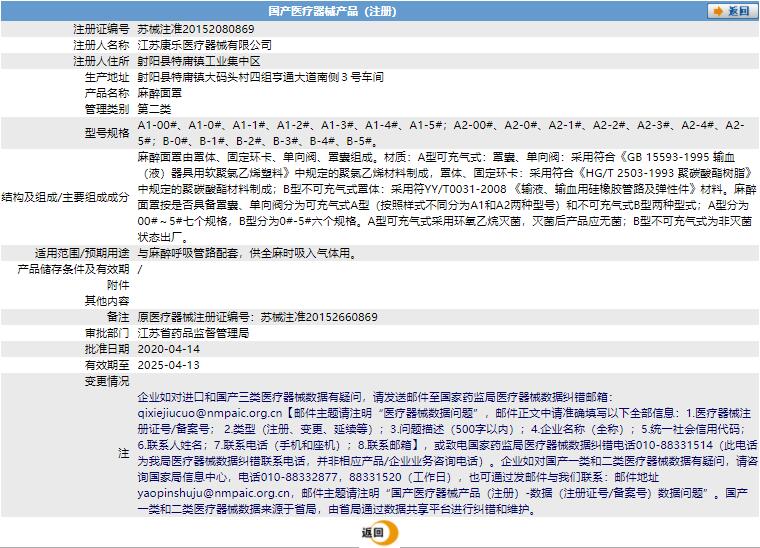Click the 备注 label
760x548 pixels.
click(x=118, y=317)
